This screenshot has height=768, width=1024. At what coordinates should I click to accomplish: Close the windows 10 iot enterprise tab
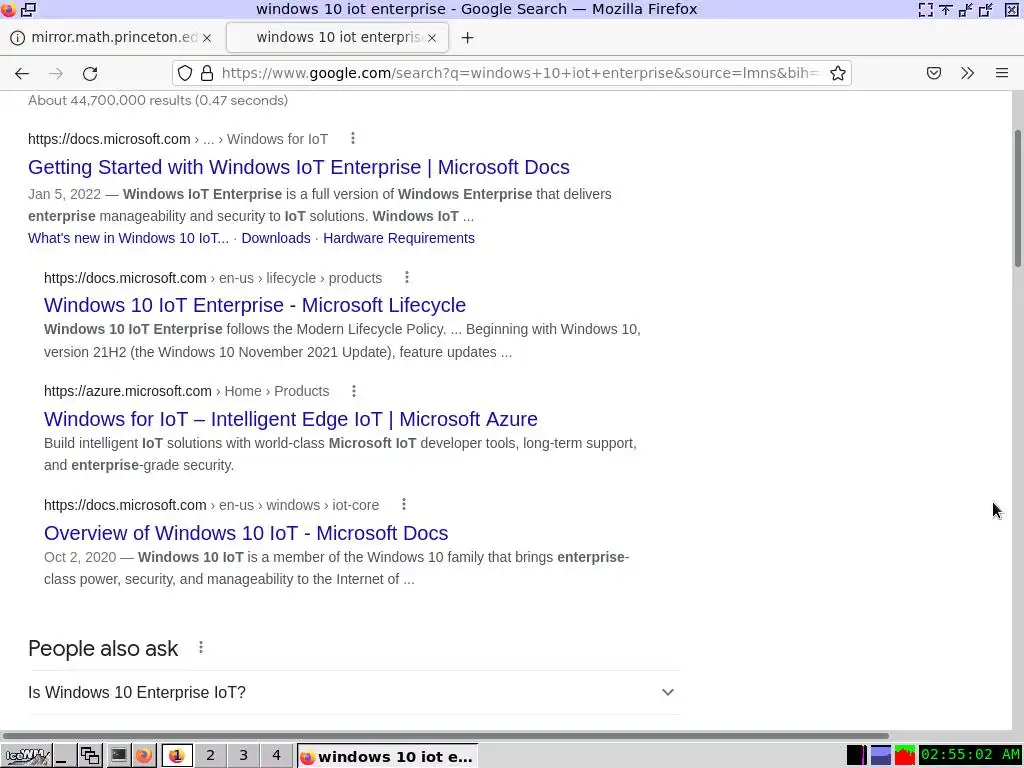(x=432, y=38)
